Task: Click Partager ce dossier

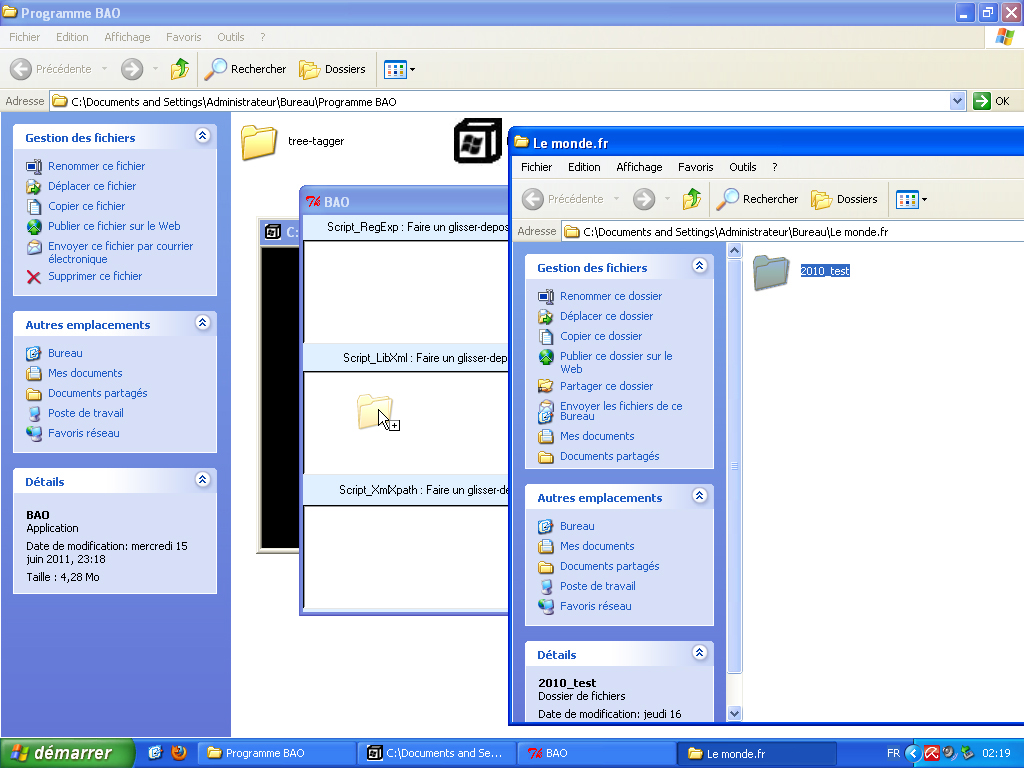Action: [606, 387]
